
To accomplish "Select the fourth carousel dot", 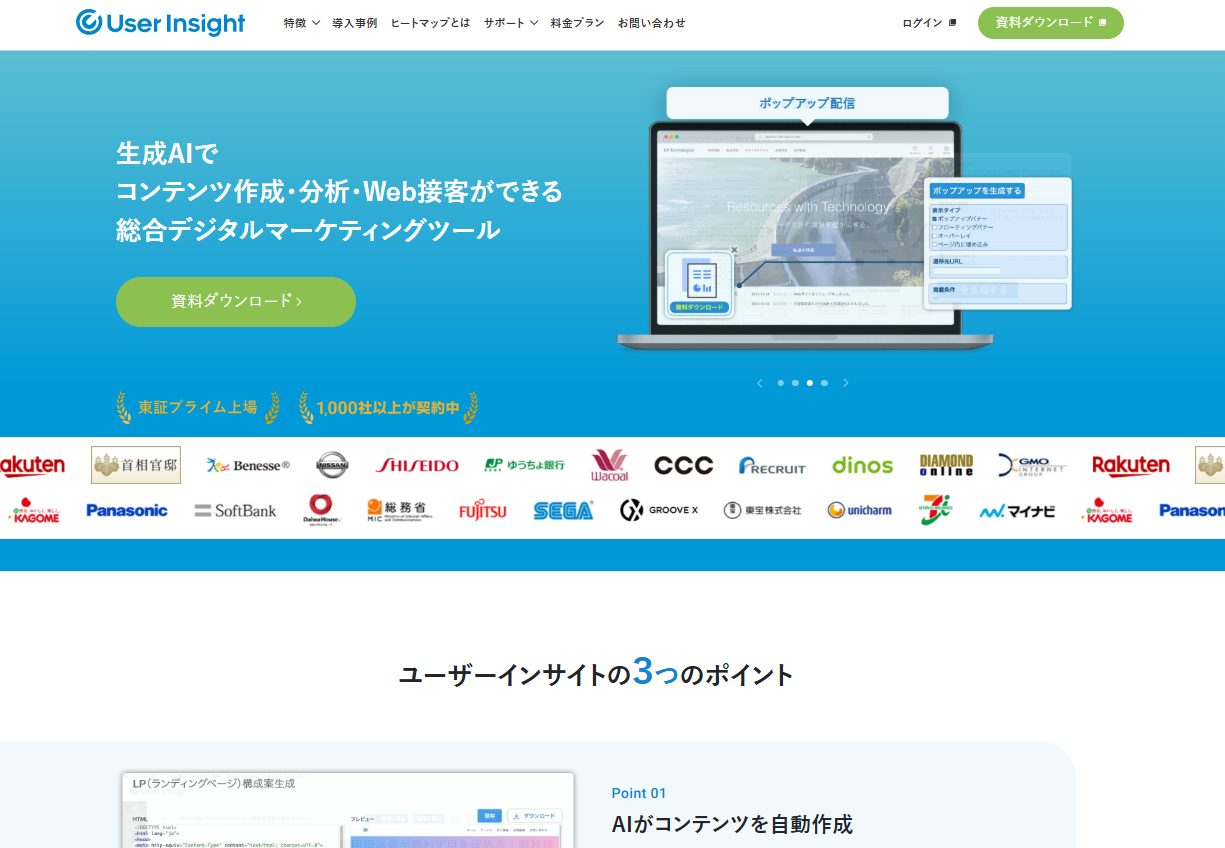I will [x=824, y=383].
